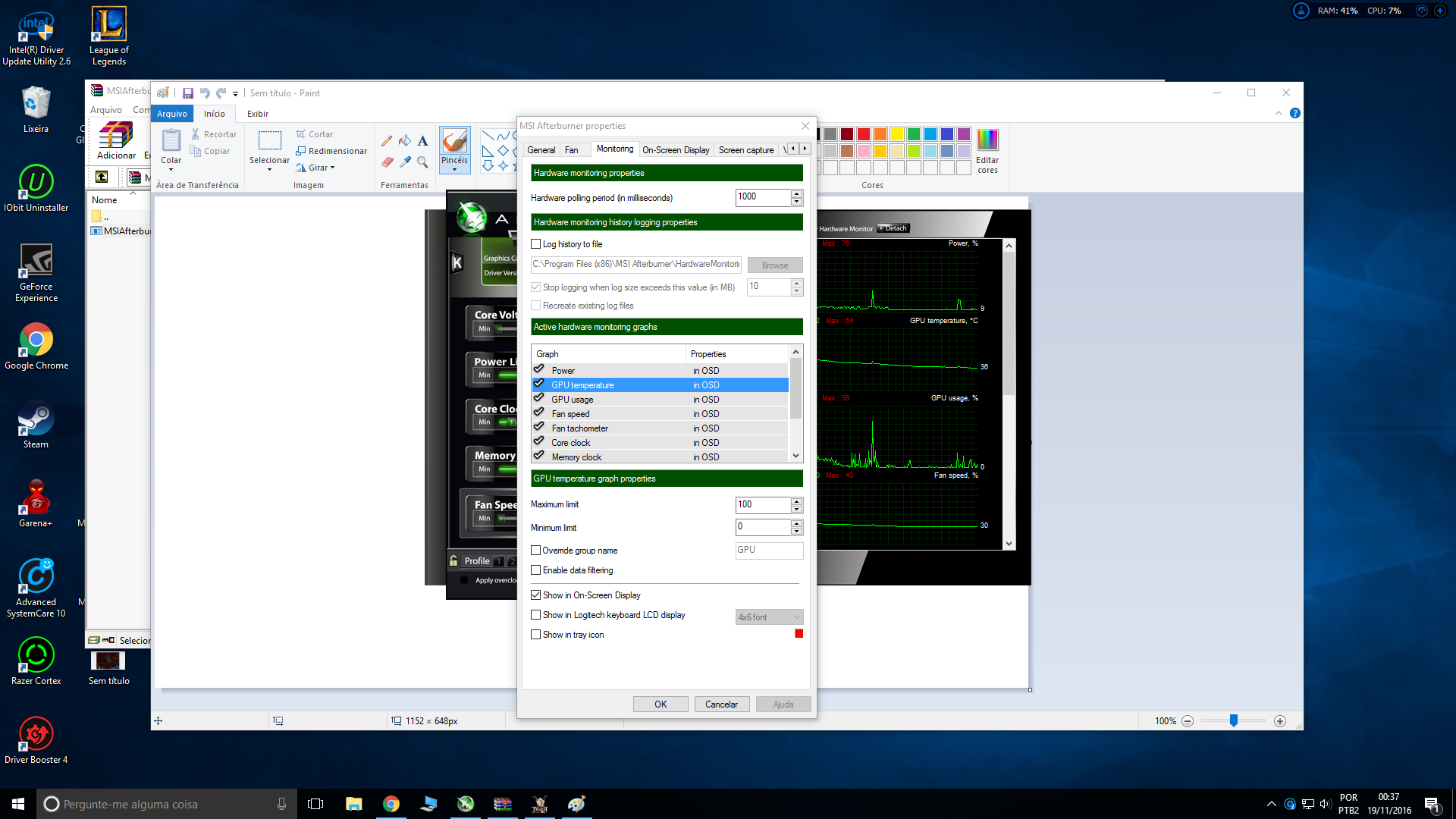Viewport: 1456px width, 819px height.
Task: Select GPU usage row in graph list
Action: tap(660, 400)
